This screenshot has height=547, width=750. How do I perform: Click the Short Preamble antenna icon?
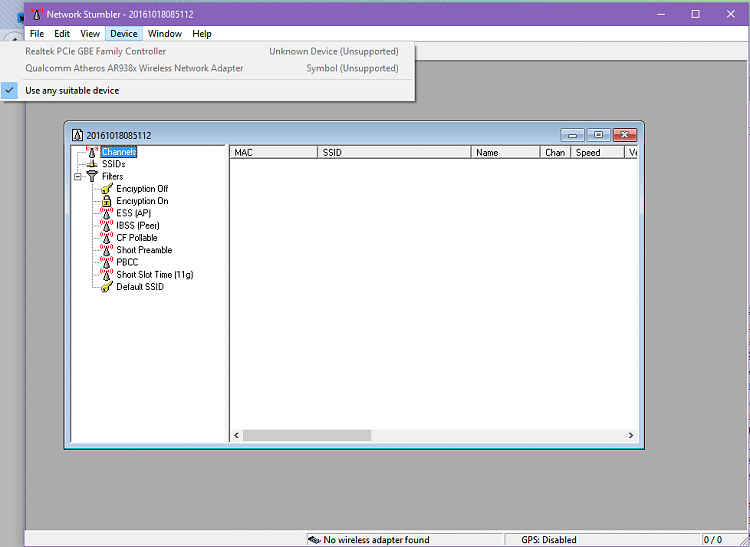107,250
